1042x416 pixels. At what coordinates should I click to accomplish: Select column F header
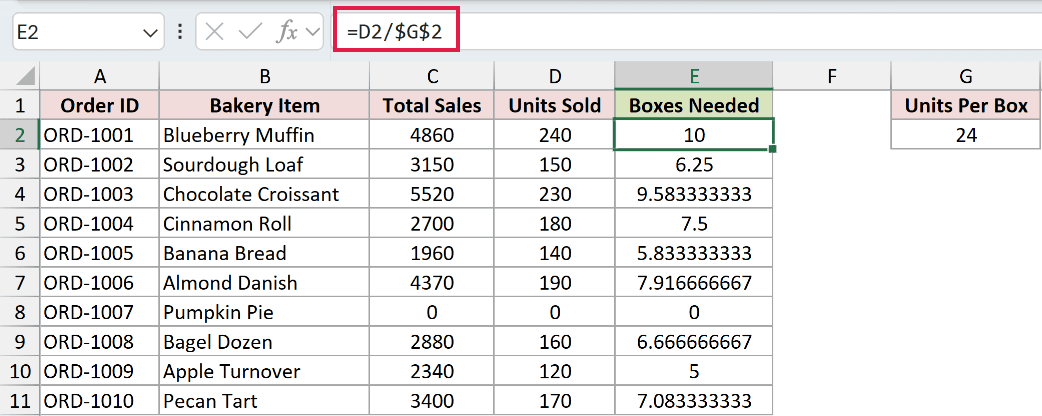click(831, 76)
